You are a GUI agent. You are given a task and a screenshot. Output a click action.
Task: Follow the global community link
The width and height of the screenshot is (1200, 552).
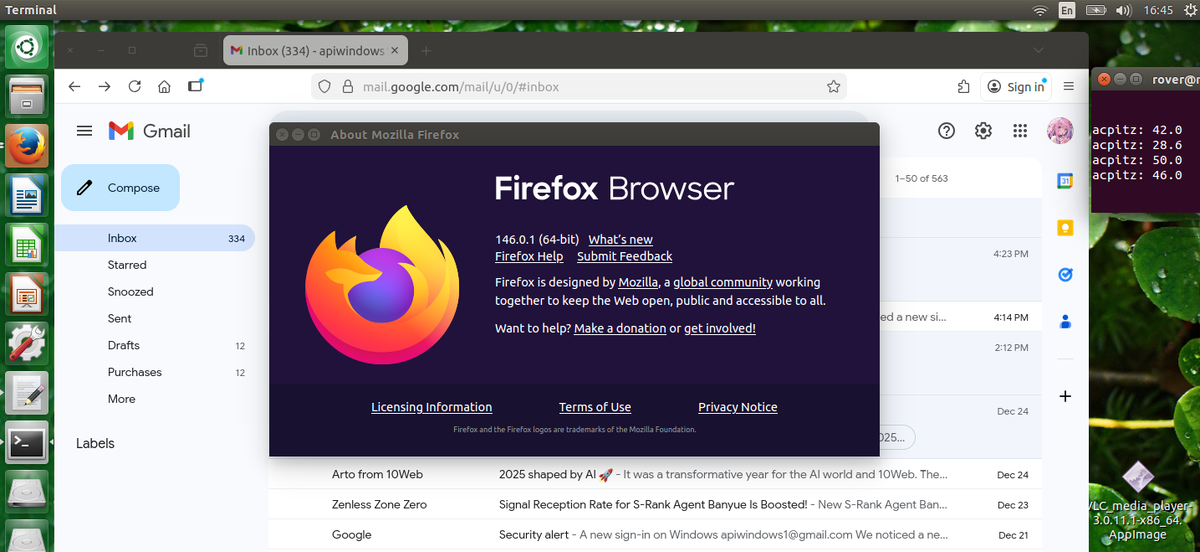[723, 283]
